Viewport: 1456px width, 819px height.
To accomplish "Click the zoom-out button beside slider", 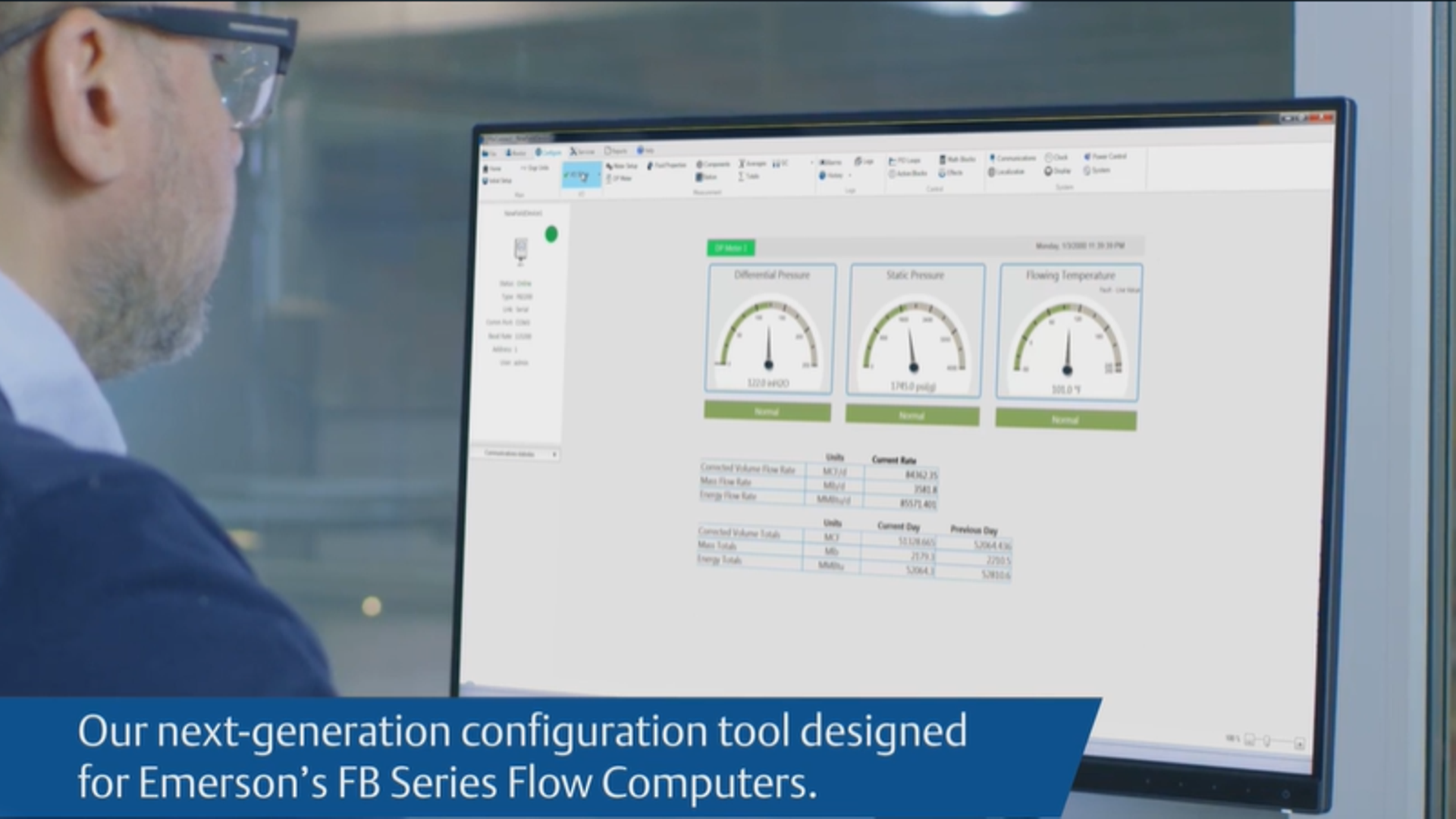I will [x=1250, y=739].
